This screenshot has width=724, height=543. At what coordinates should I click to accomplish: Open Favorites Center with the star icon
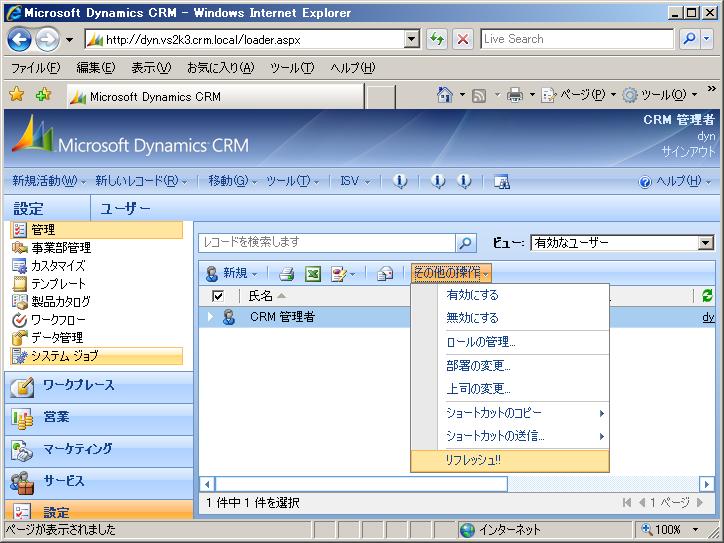17,95
